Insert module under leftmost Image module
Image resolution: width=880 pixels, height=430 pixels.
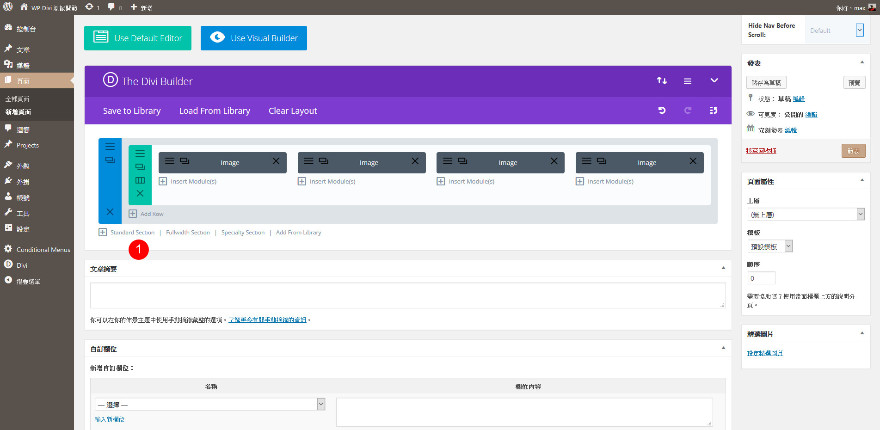point(187,181)
